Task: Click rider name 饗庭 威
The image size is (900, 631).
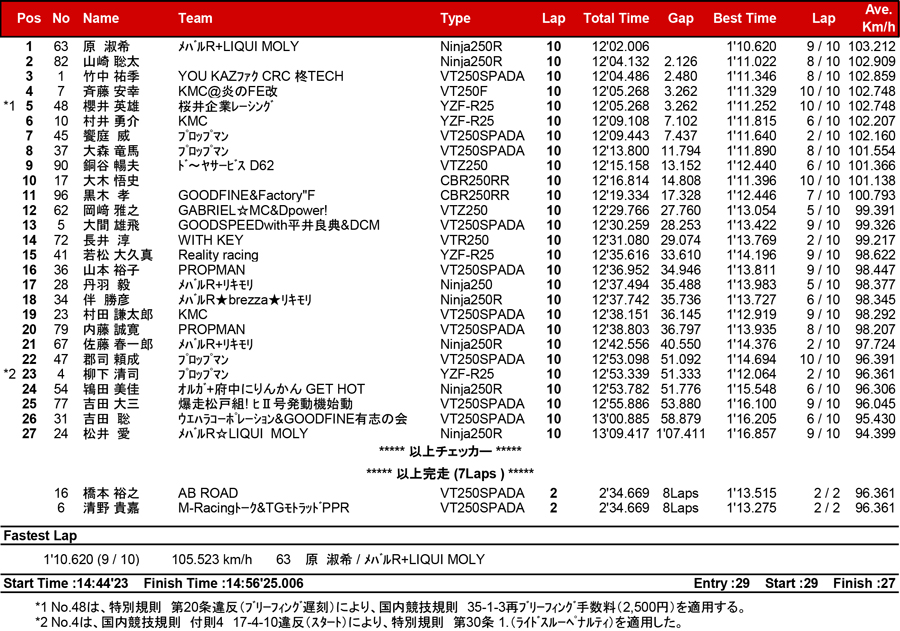Action: point(106,136)
